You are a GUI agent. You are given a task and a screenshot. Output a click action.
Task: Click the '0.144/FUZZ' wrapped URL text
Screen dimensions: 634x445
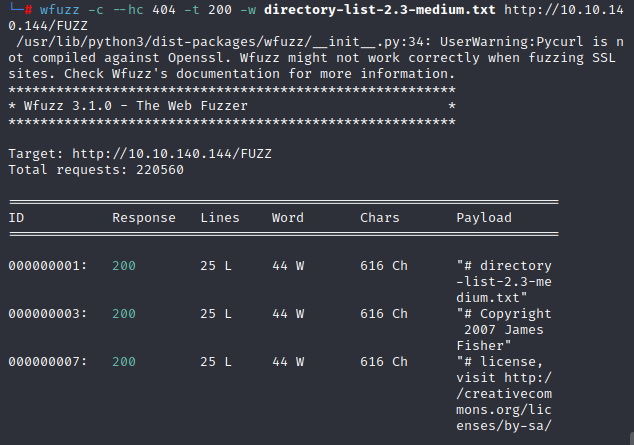[48, 26]
